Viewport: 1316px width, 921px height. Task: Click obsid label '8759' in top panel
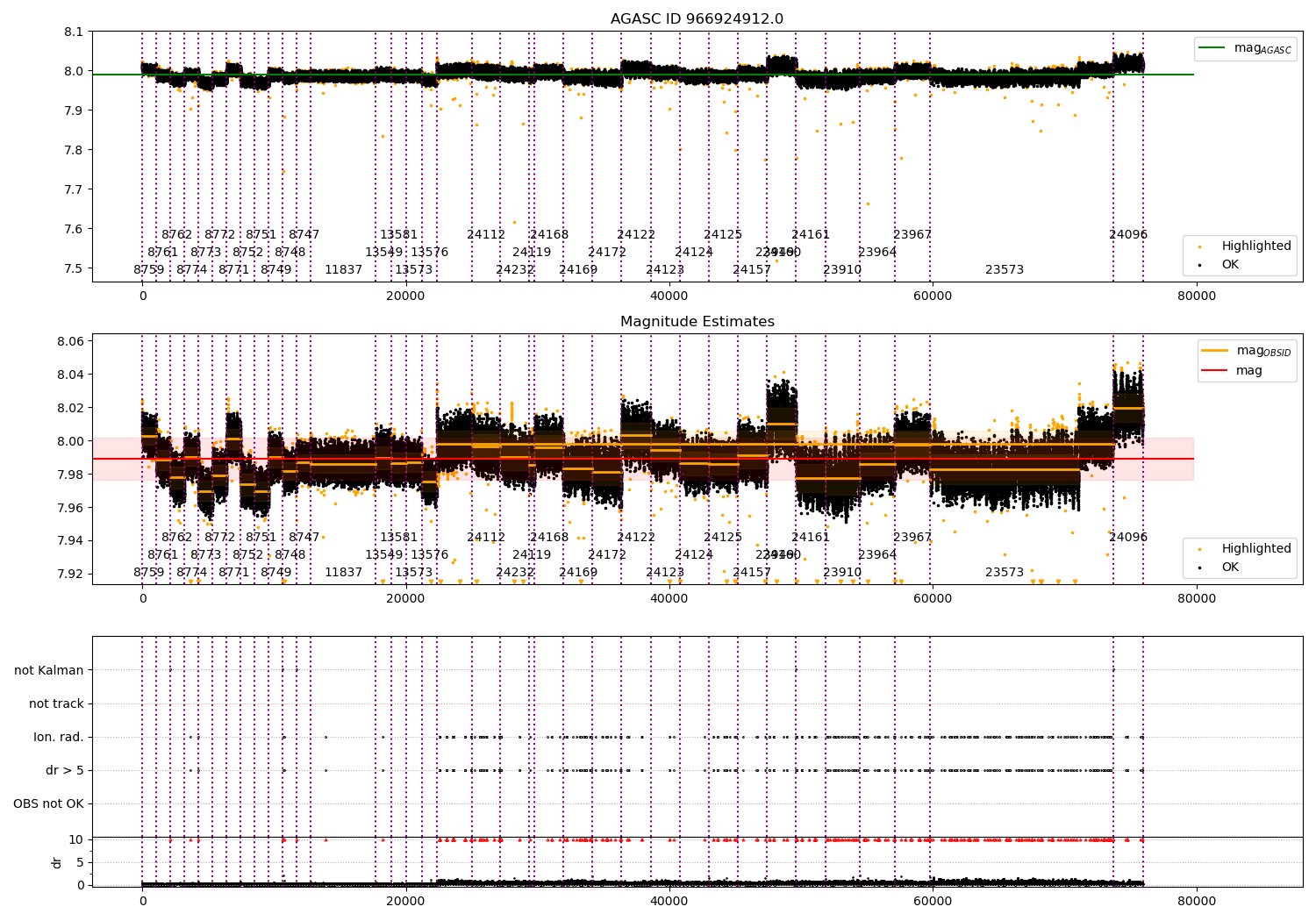click(x=149, y=269)
